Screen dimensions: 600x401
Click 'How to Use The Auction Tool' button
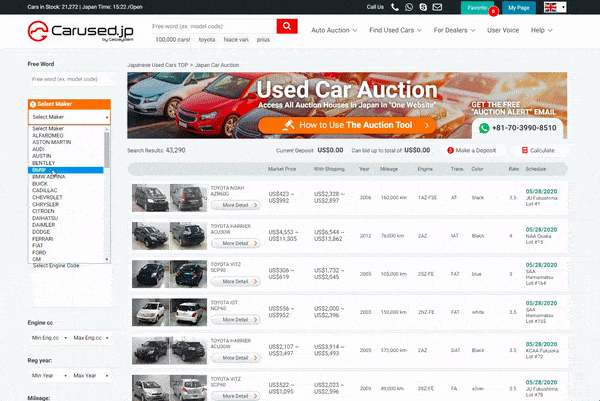click(x=347, y=125)
